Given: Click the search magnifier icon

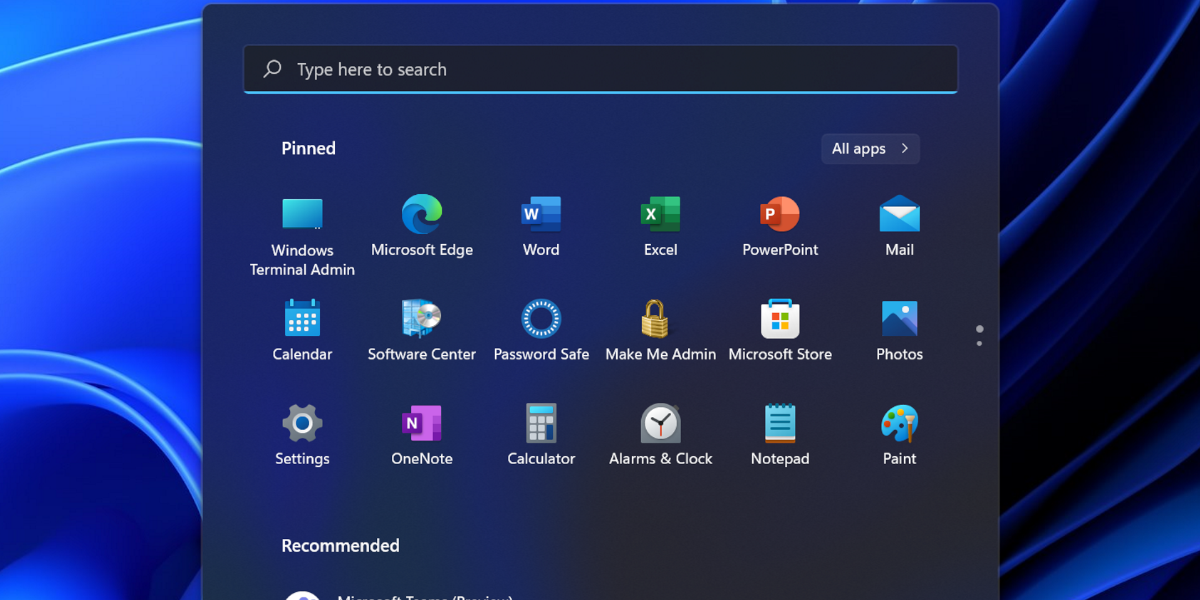Looking at the screenshot, I should (x=272, y=69).
